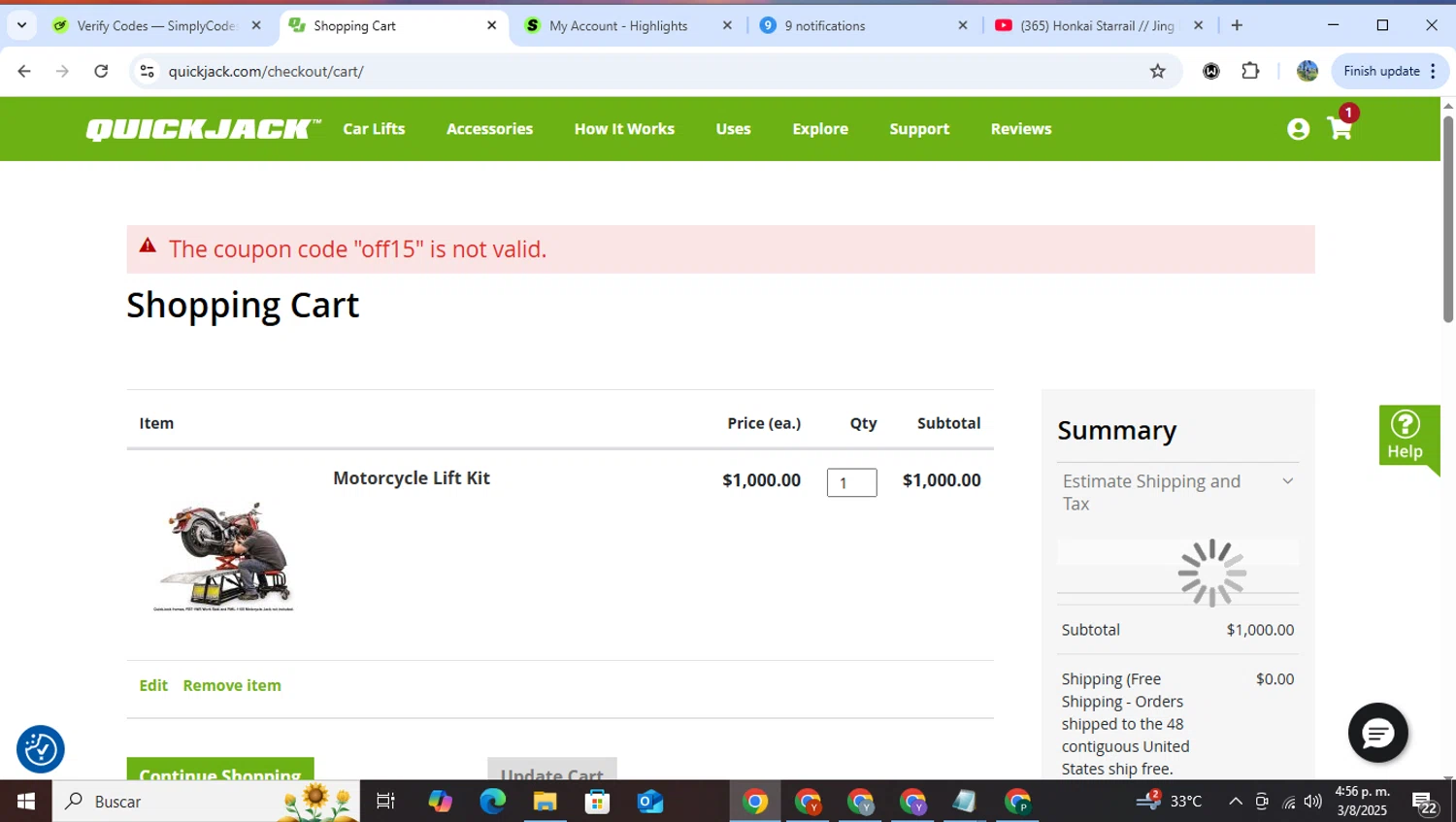Open Chrome profile avatar
The image size is (1456, 822).
[x=1307, y=71]
